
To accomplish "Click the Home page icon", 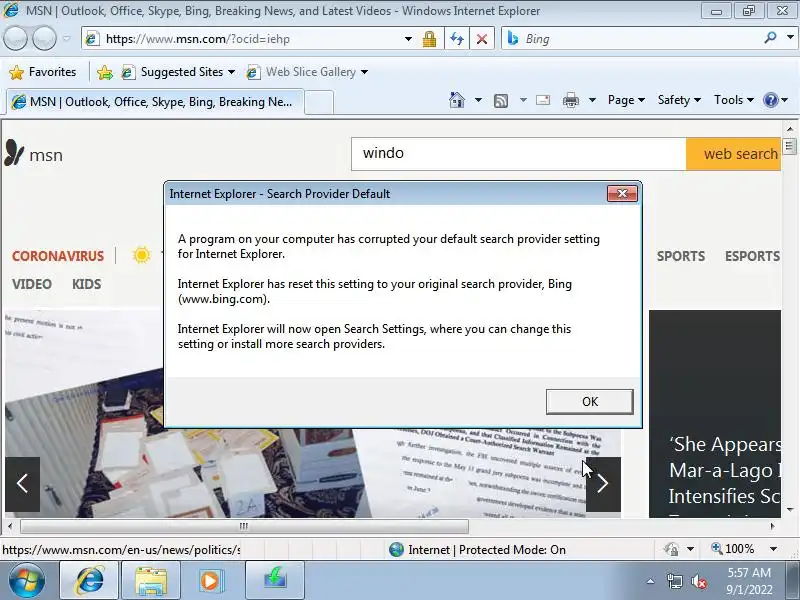I will click(x=457, y=100).
